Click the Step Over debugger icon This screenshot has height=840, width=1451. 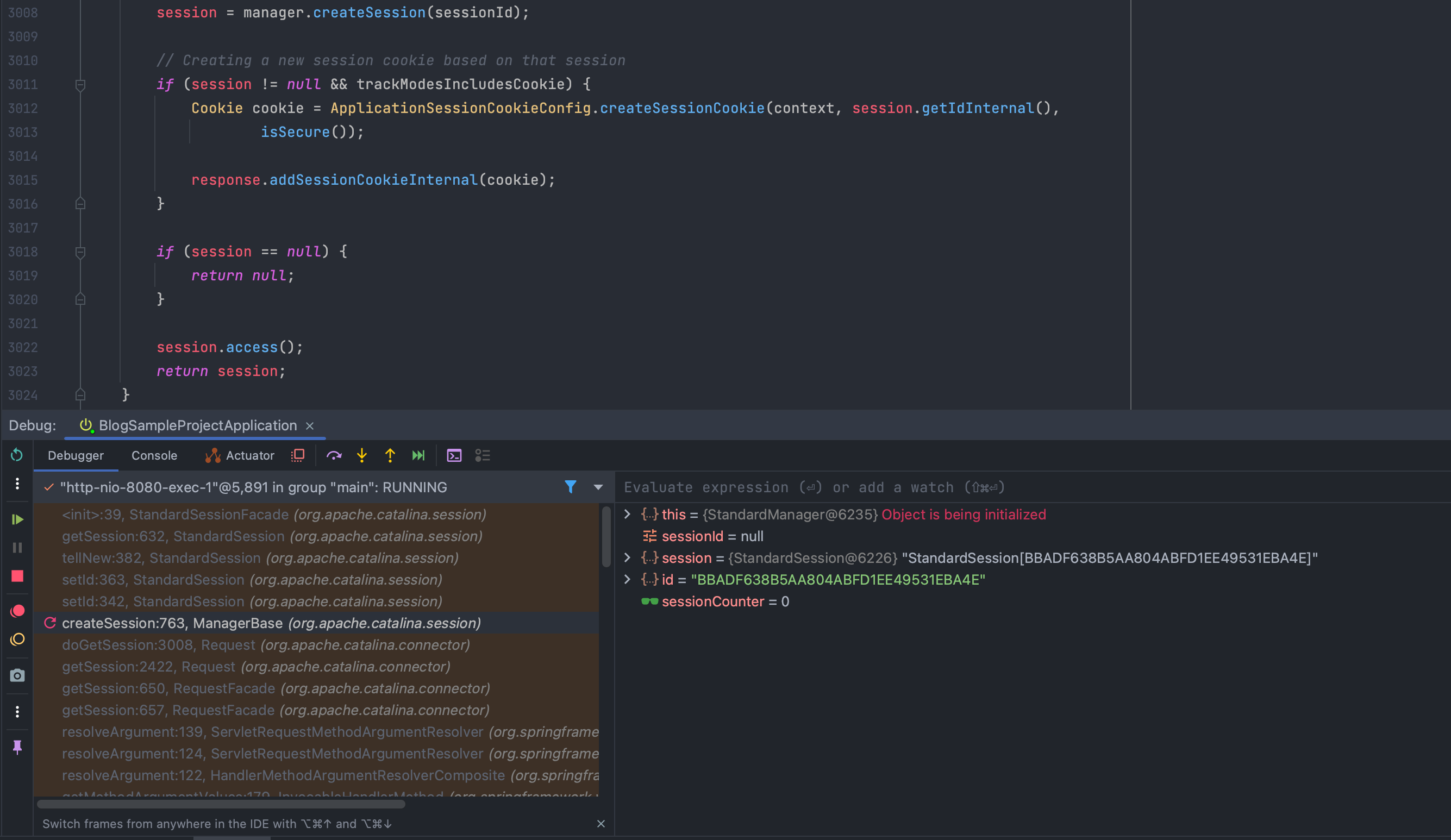[x=334, y=456]
